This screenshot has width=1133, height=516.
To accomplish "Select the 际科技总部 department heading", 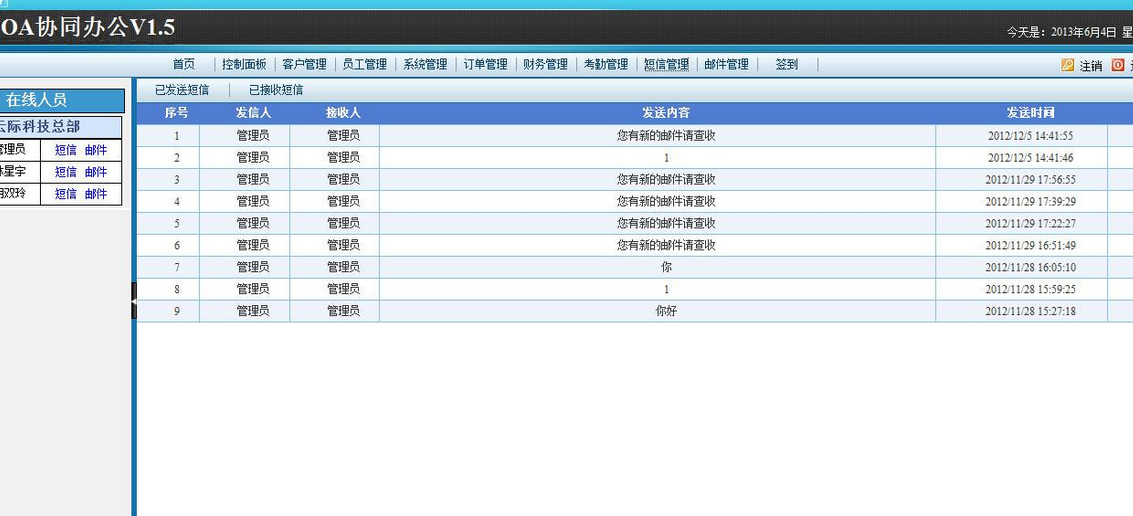I will pos(61,127).
